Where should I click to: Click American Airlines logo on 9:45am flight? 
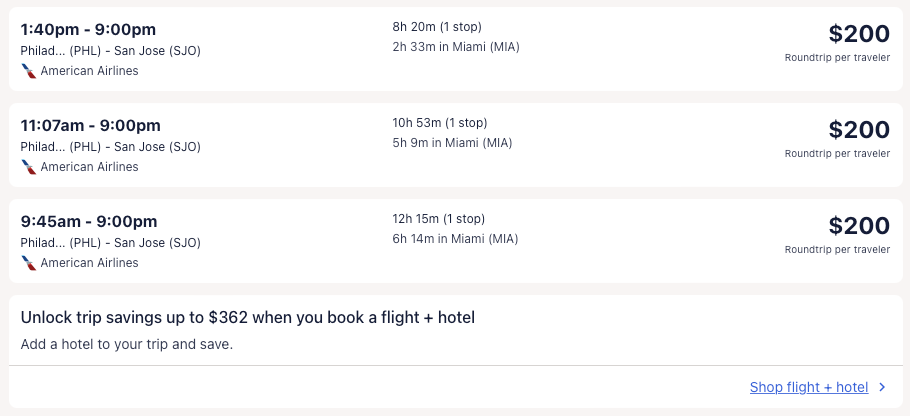tap(28, 263)
